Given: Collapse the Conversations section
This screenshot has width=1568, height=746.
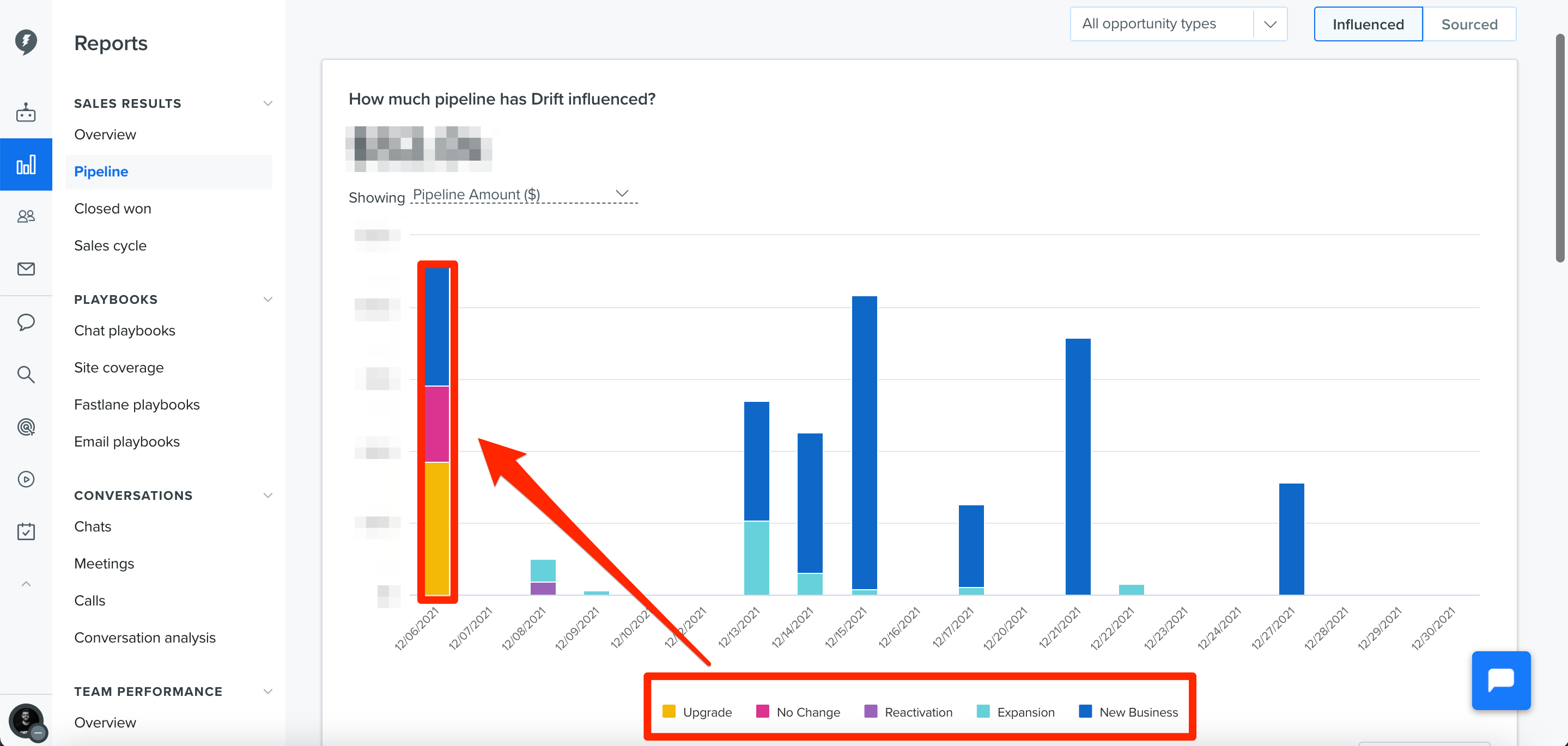Looking at the screenshot, I should pos(267,496).
